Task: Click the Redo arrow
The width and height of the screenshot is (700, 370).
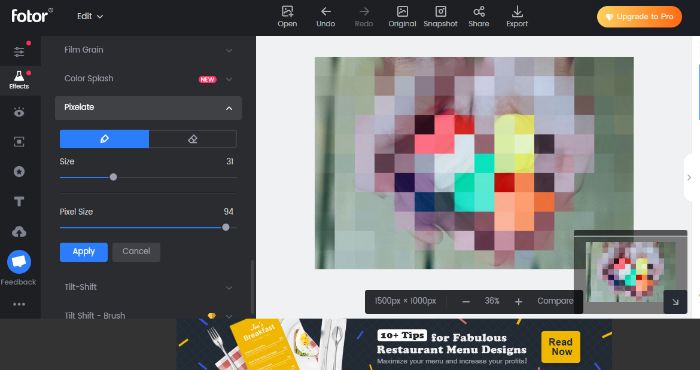Action: click(364, 17)
